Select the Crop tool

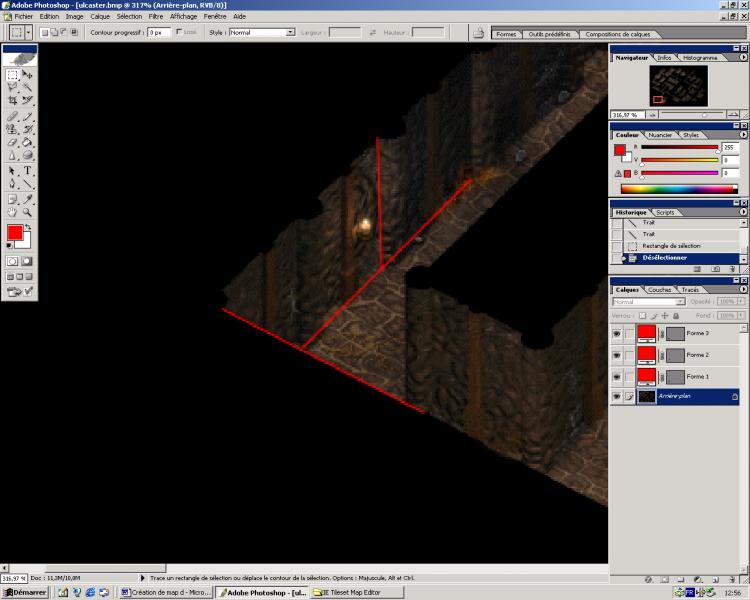tap(12, 100)
